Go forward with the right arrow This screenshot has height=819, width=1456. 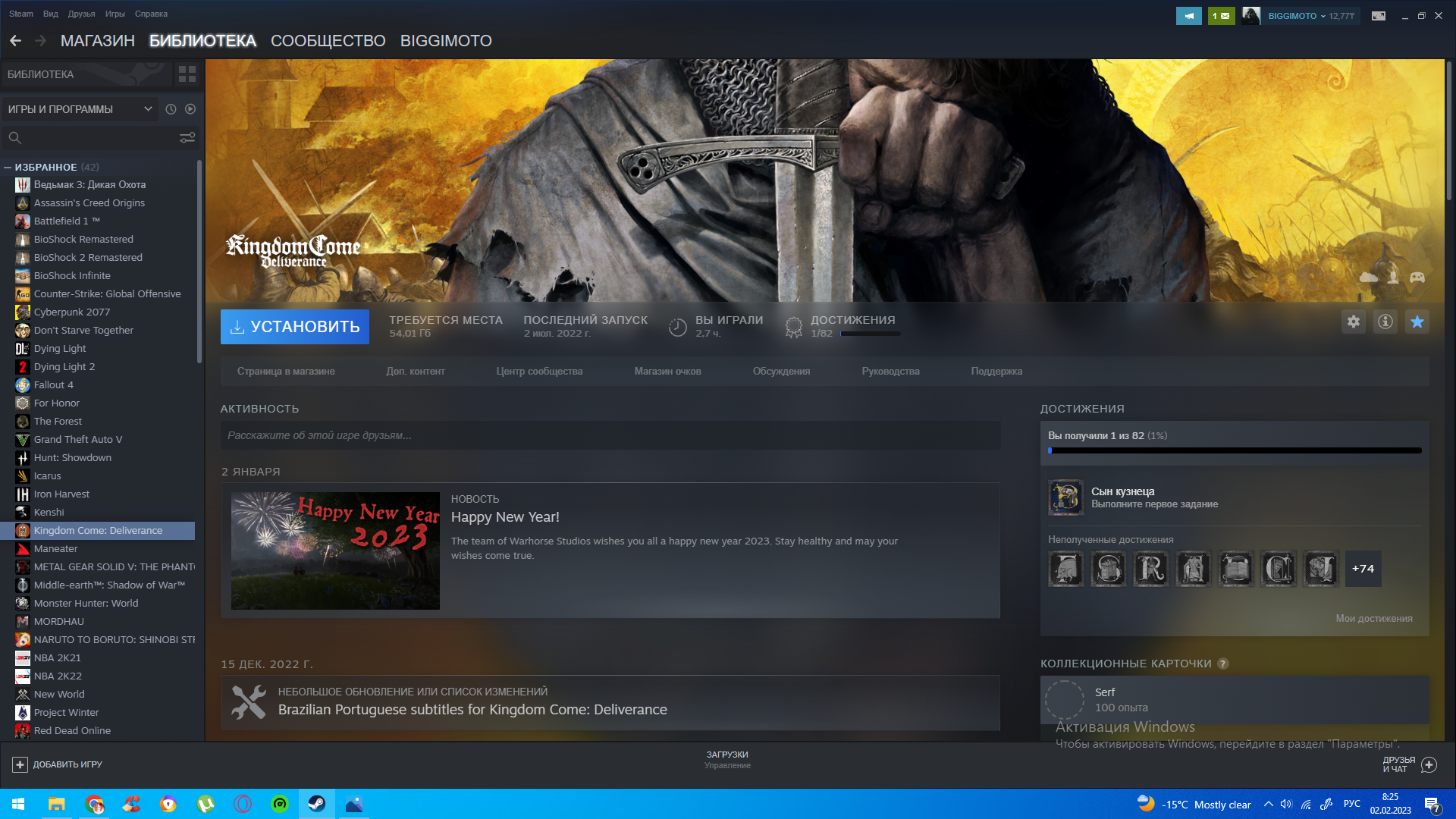click(41, 41)
